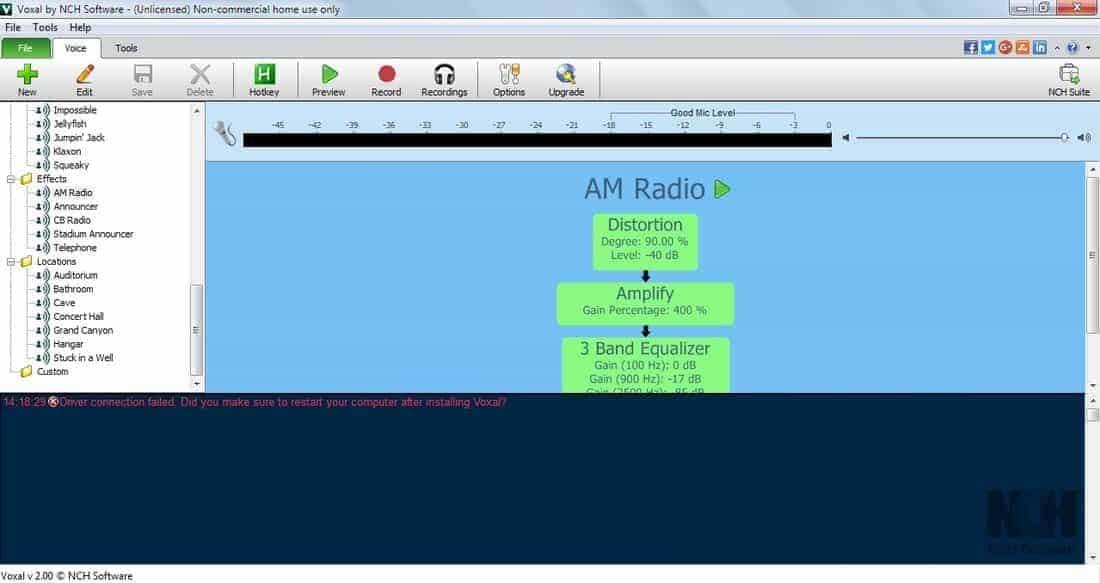Select the Squeaky voice
The image size is (1100, 583).
[x=71, y=165]
